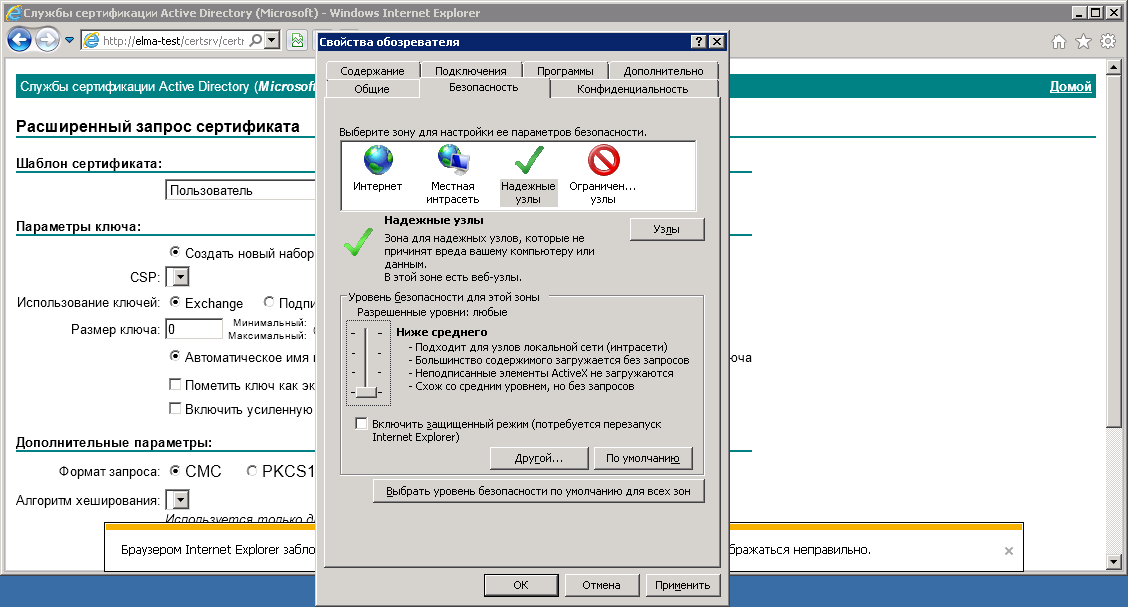The height and width of the screenshot is (607, 1128).
Task: Switch to the Конфиденциальность tab
Action: click(633, 89)
